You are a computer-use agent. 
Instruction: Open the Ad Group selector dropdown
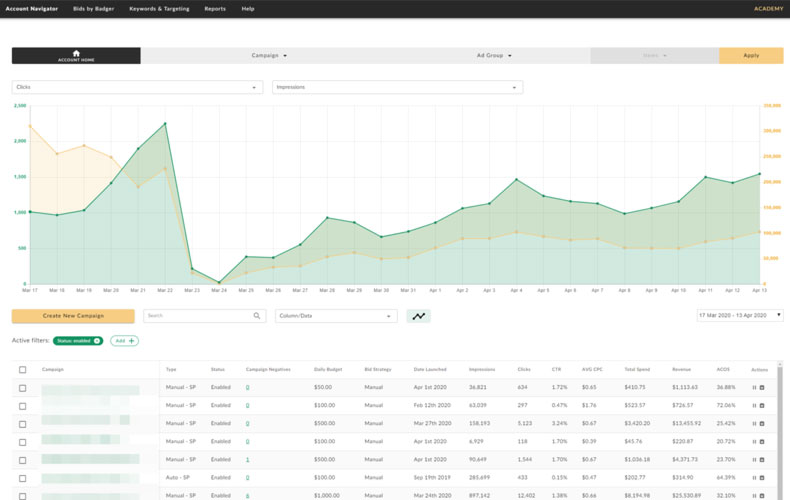tap(494, 55)
